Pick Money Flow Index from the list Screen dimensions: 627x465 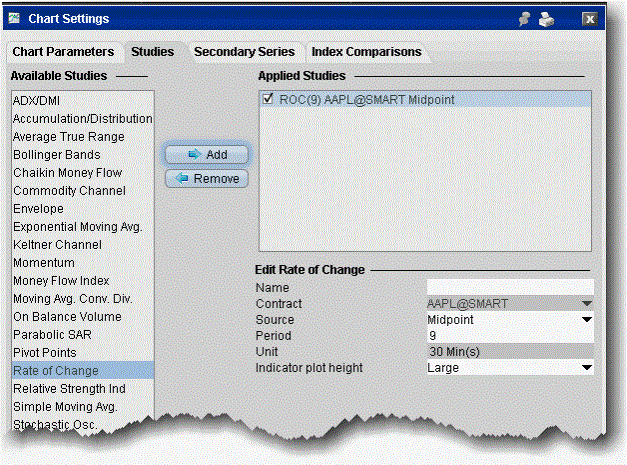point(61,281)
